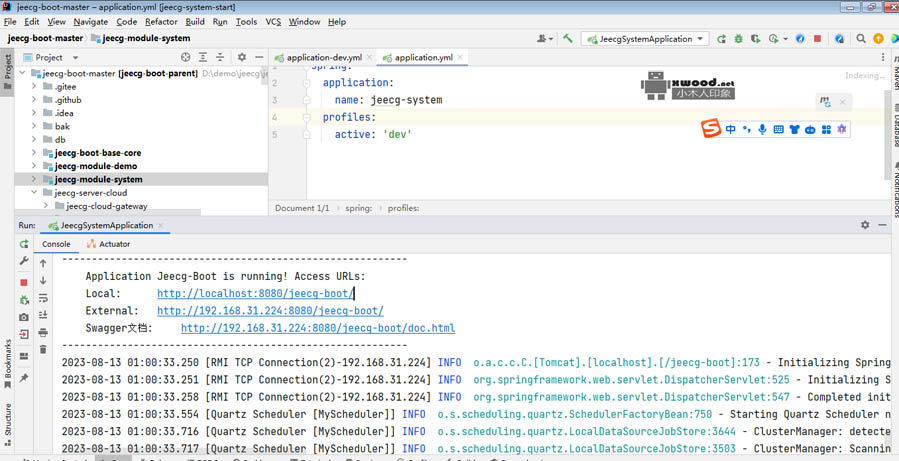Click the Run/Rerun icon in the top toolbar
Viewport: 899px width, 461px height.
coord(721,38)
